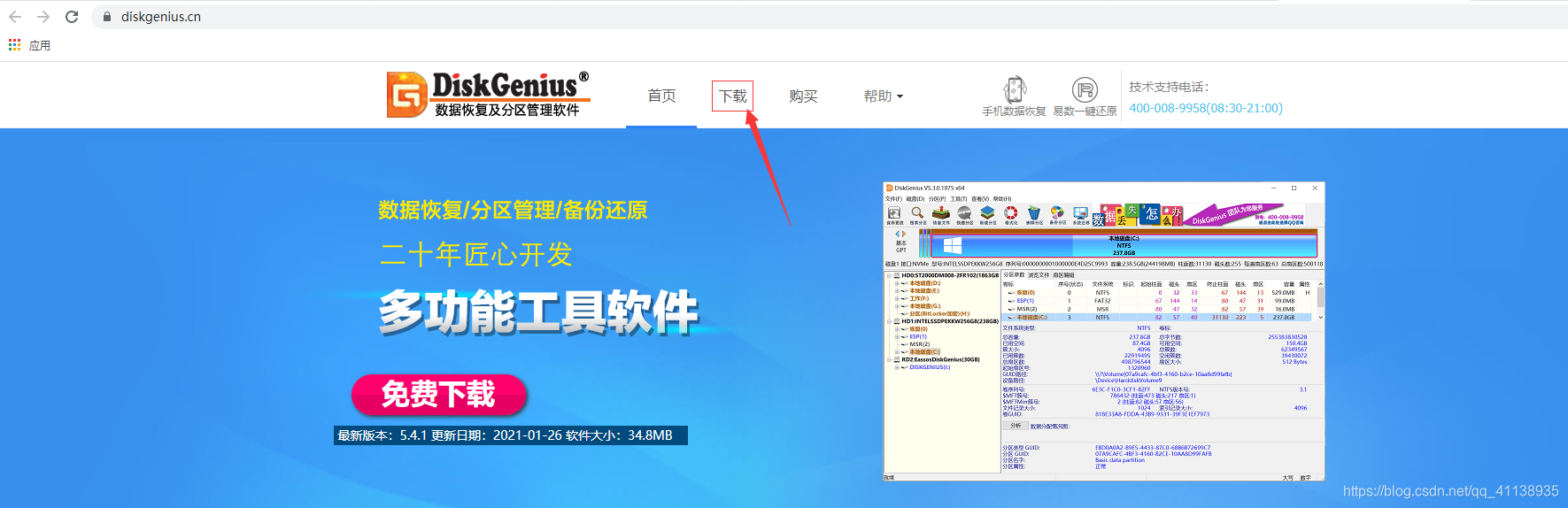Click the support phone number 400-008-9958
Image resolution: width=1568 pixels, height=508 pixels.
tap(1205, 108)
